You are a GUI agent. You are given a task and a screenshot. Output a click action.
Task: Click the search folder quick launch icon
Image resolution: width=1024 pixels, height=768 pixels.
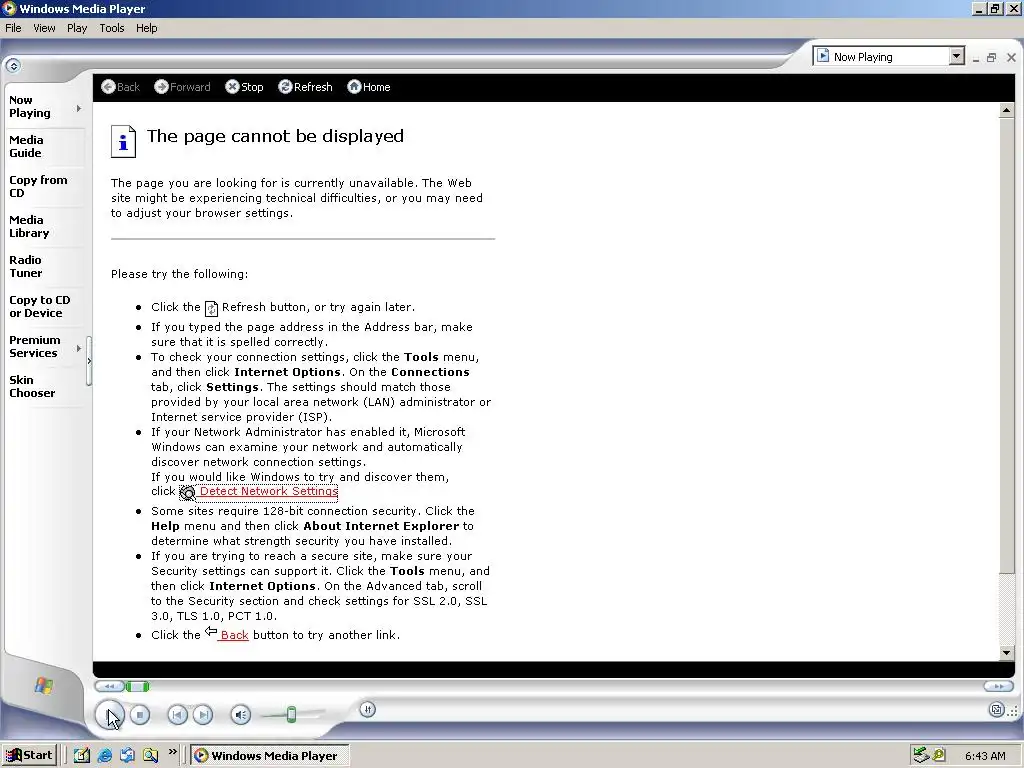(x=150, y=755)
